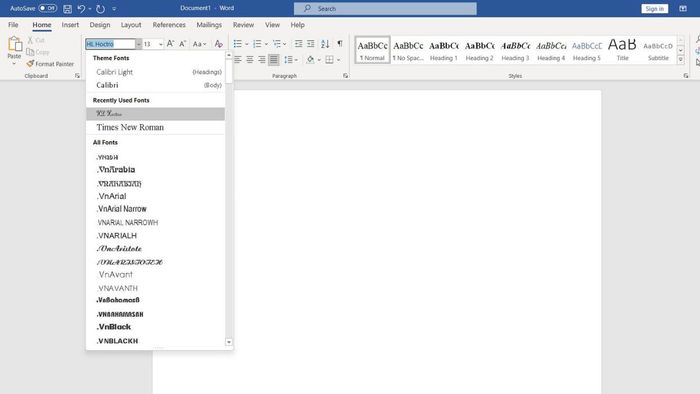Click the Multilevel List icon
Screen dimensions: 700x394
click(277, 44)
